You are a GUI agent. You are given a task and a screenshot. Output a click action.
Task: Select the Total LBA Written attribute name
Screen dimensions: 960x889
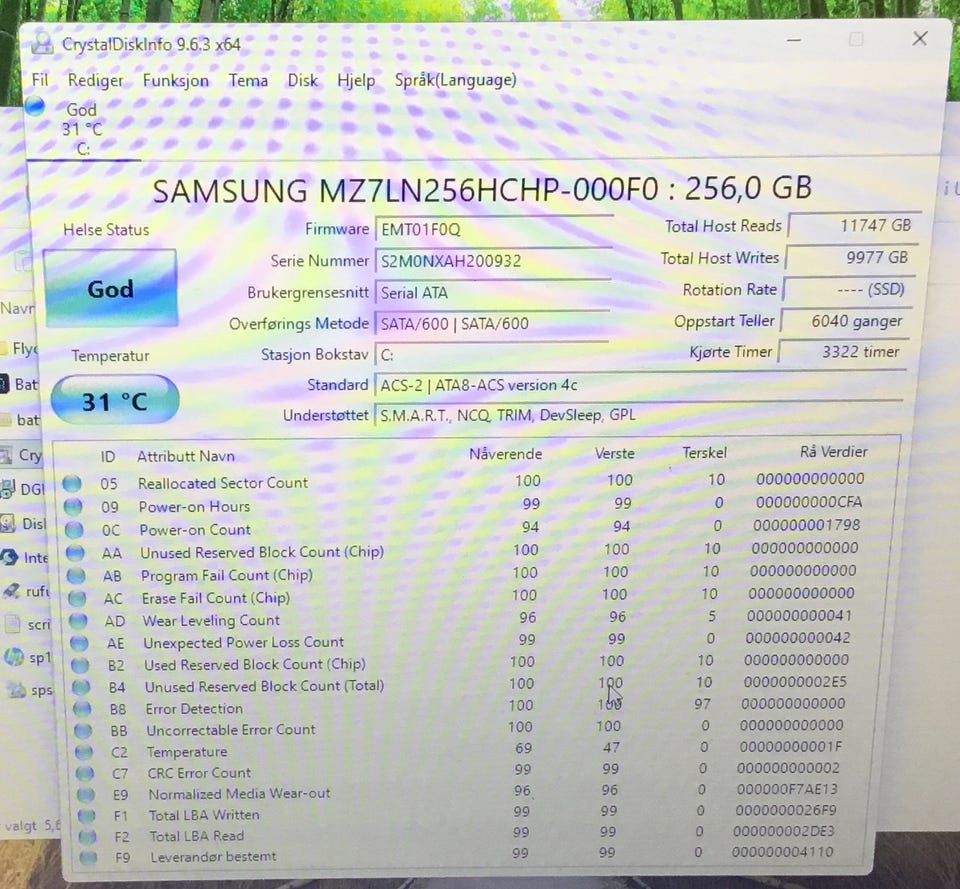click(x=204, y=815)
